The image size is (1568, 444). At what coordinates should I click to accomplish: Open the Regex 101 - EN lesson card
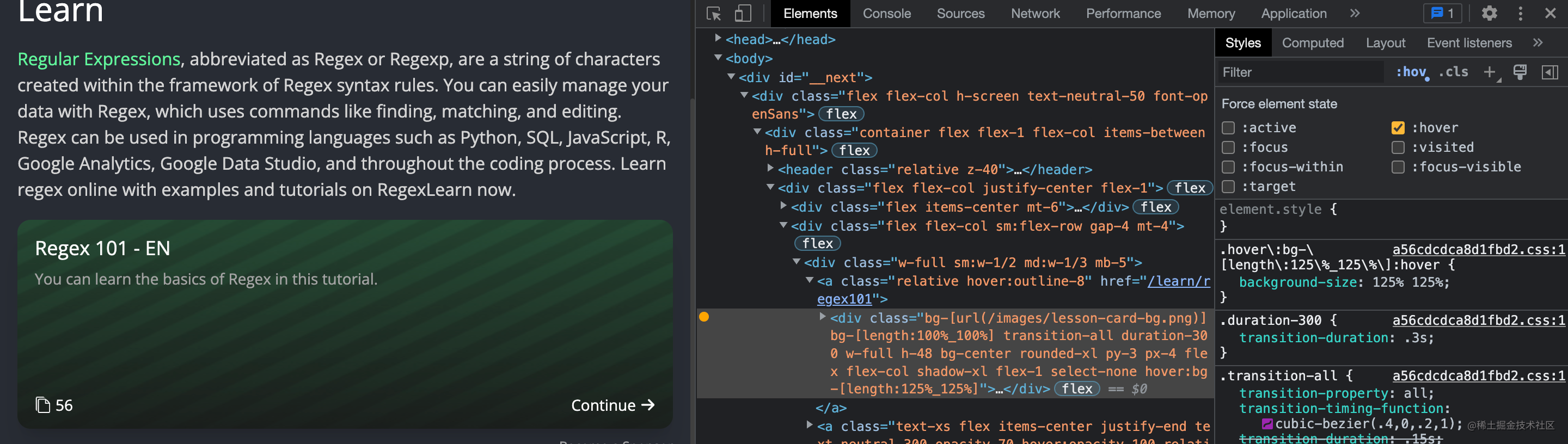(x=345, y=324)
